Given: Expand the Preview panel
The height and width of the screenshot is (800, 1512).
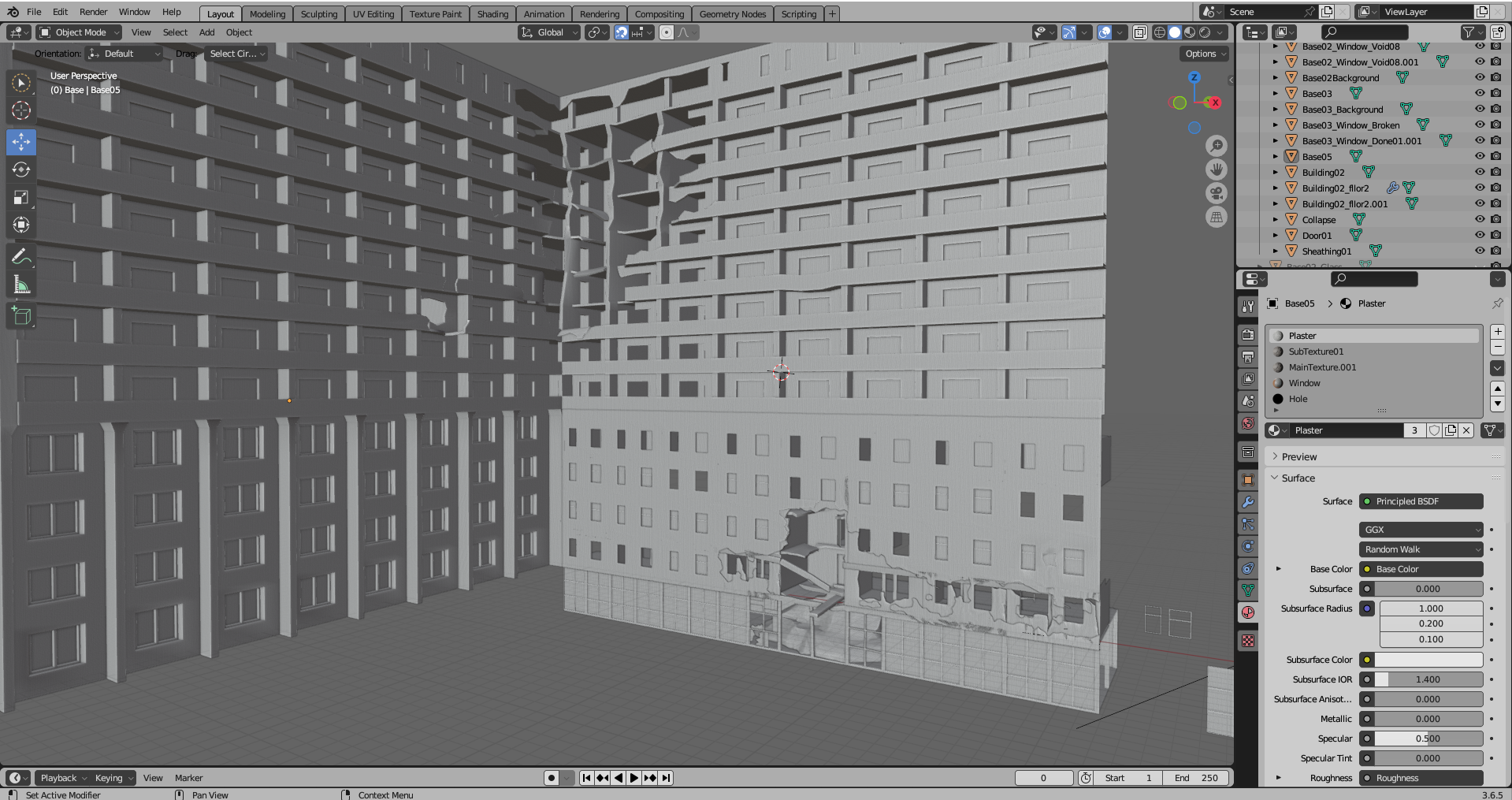Looking at the screenshot, I should (x=1298, y=456).
